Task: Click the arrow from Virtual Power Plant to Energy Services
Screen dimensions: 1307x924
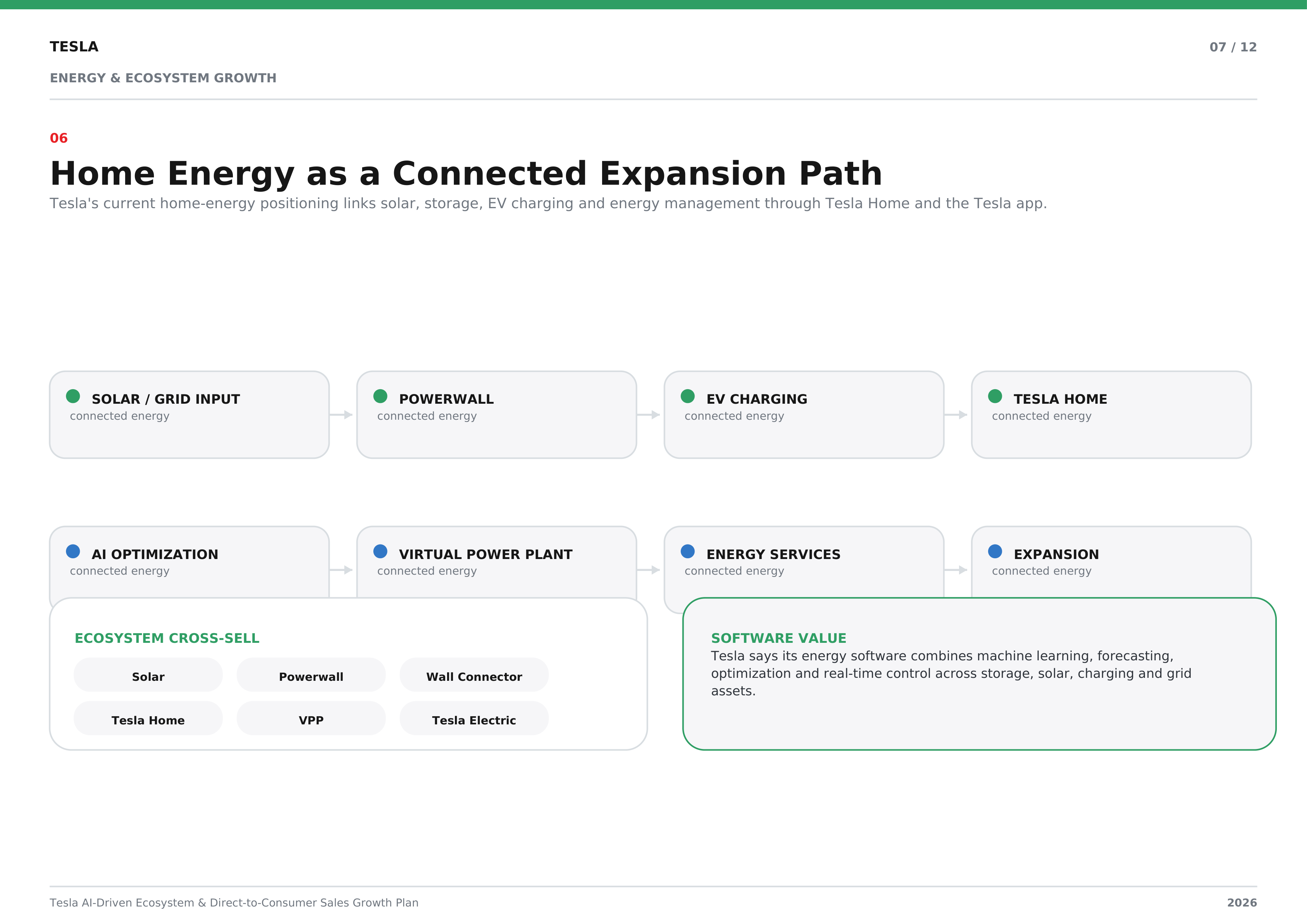Action: pos(649,570)
